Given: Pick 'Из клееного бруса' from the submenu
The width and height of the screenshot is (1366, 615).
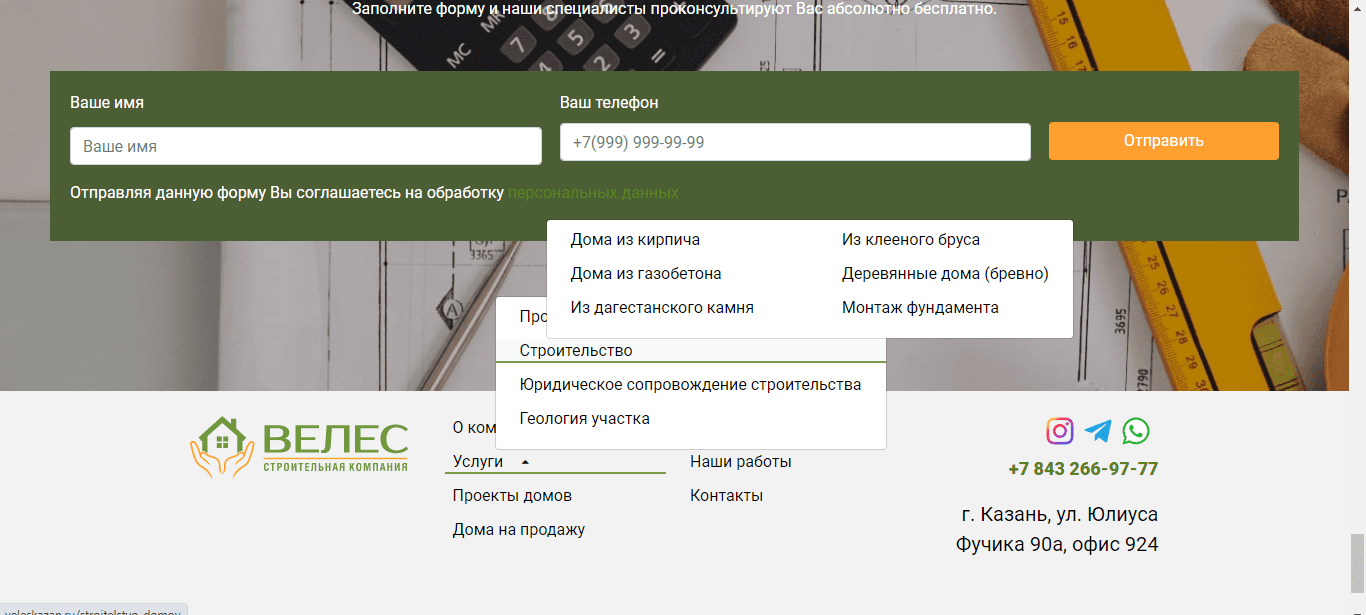Looking at the screenshot, I should [911, 239].
